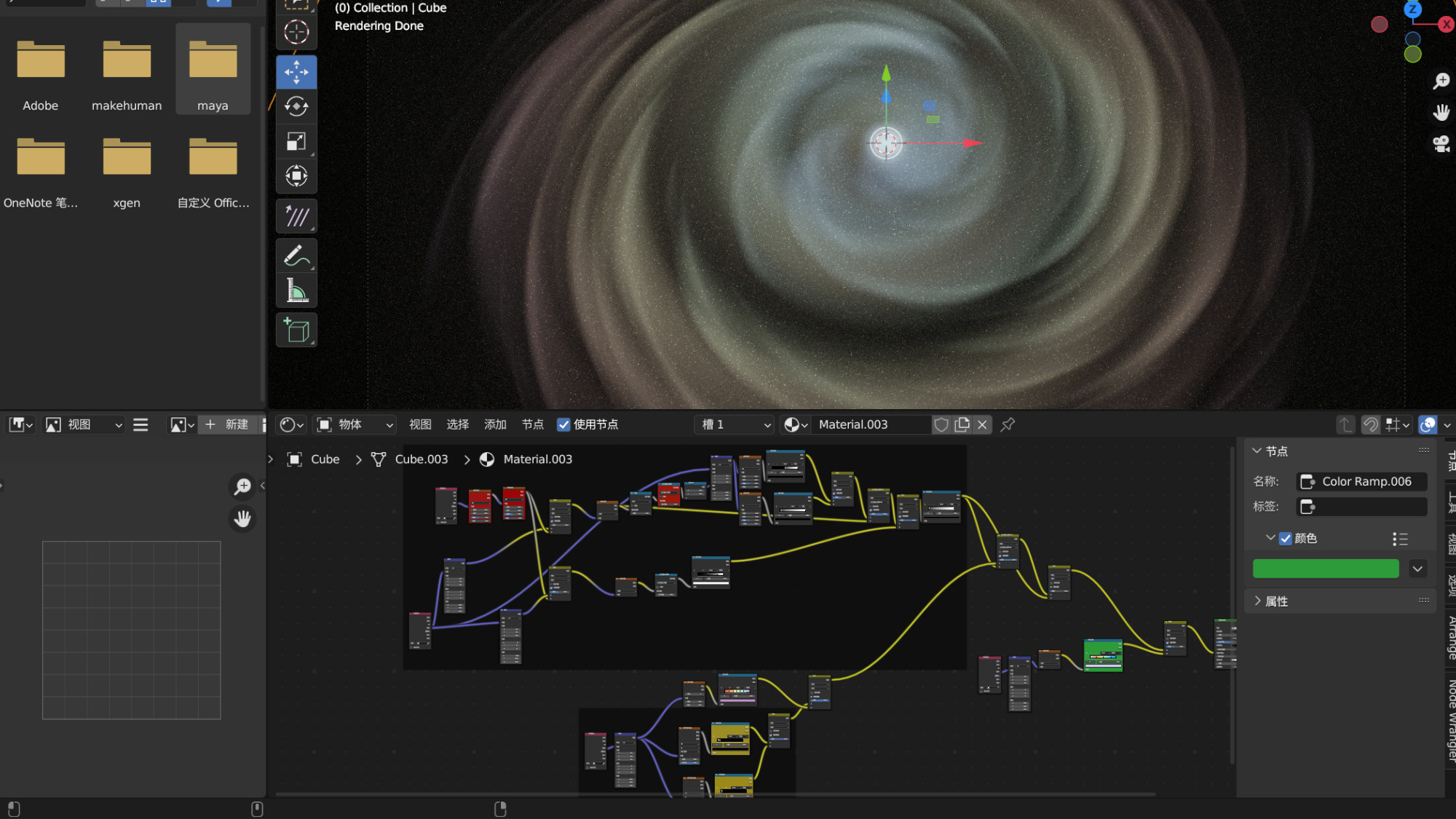The width and height of the screenshot is (1456, 819).
Task: Select the Move tool in toolbar
Action: (x=296, y=72)
